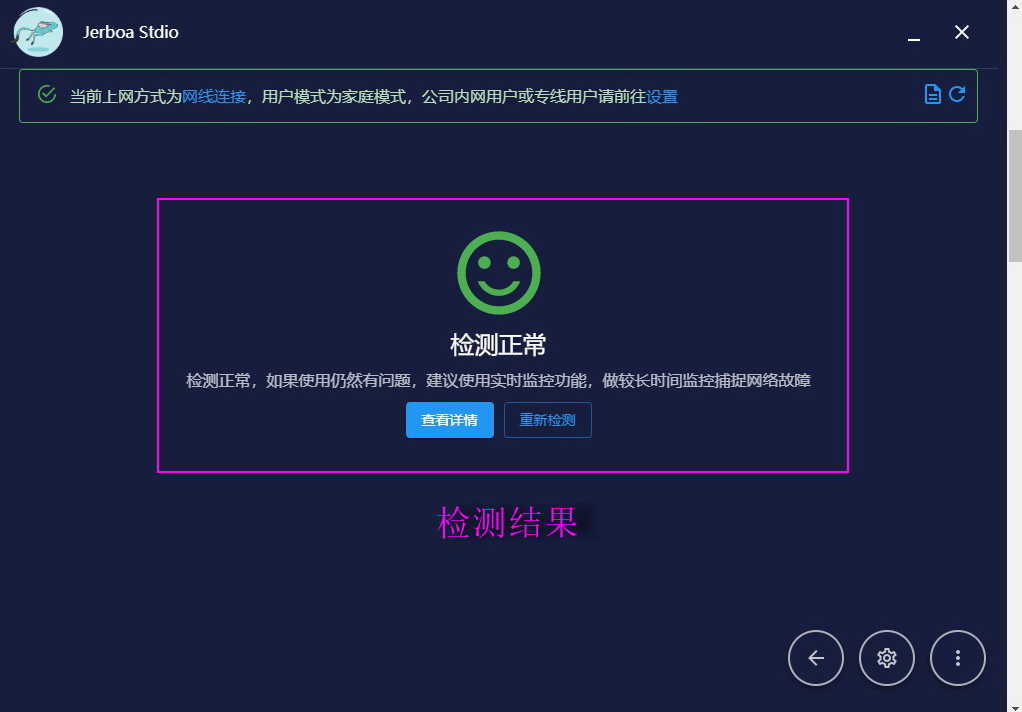Click the 检测正常 heading text

click(498, 343)
